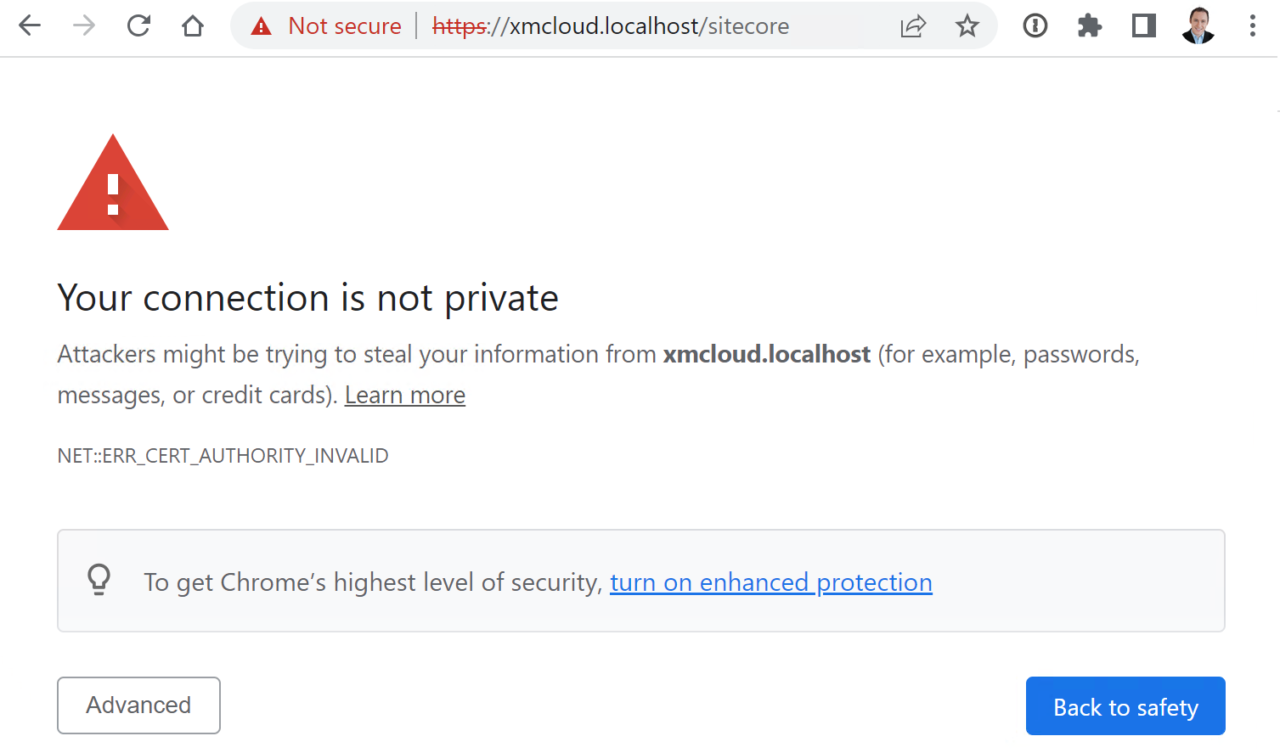Screen dimensions: 1280x753
Task: Click the home icon
Action: click(x=192, y=25)
